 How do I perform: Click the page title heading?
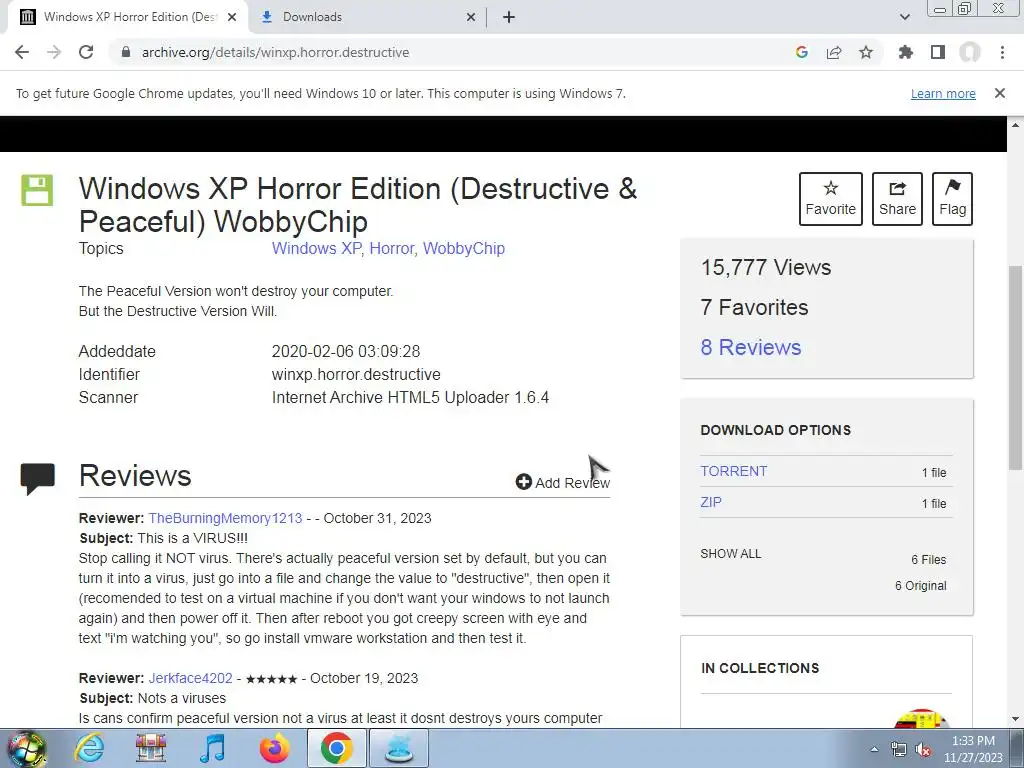(x=358, y=204)
